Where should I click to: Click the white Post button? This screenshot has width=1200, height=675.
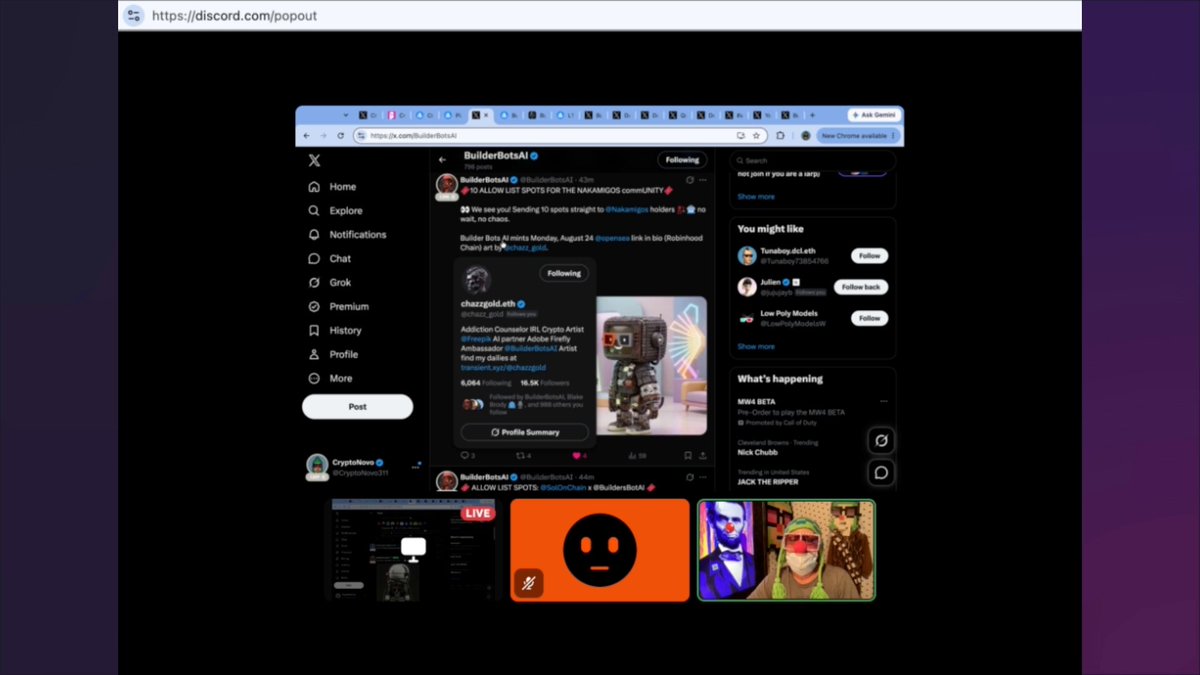357,407
